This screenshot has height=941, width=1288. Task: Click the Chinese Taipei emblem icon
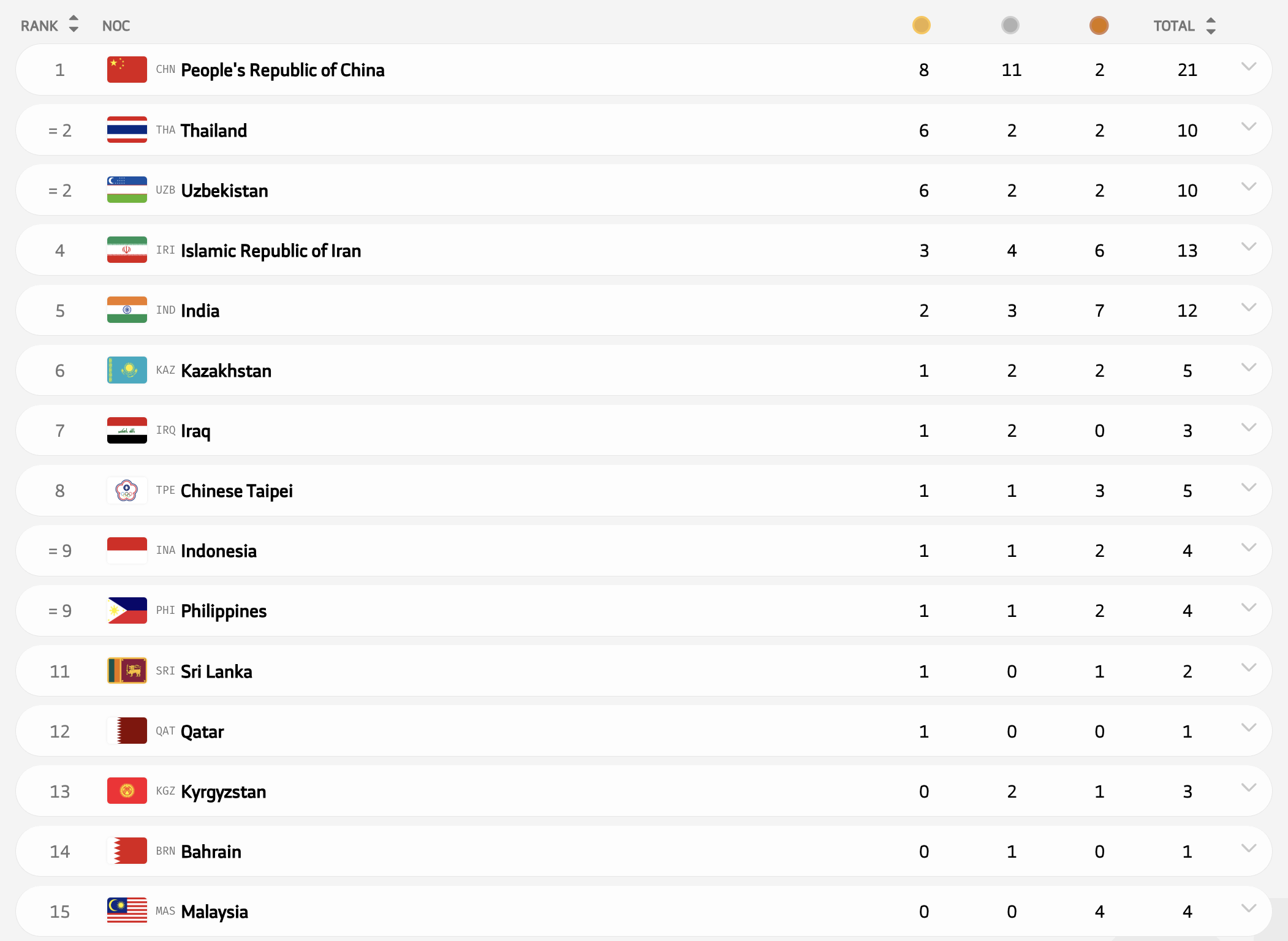(127, 490)
